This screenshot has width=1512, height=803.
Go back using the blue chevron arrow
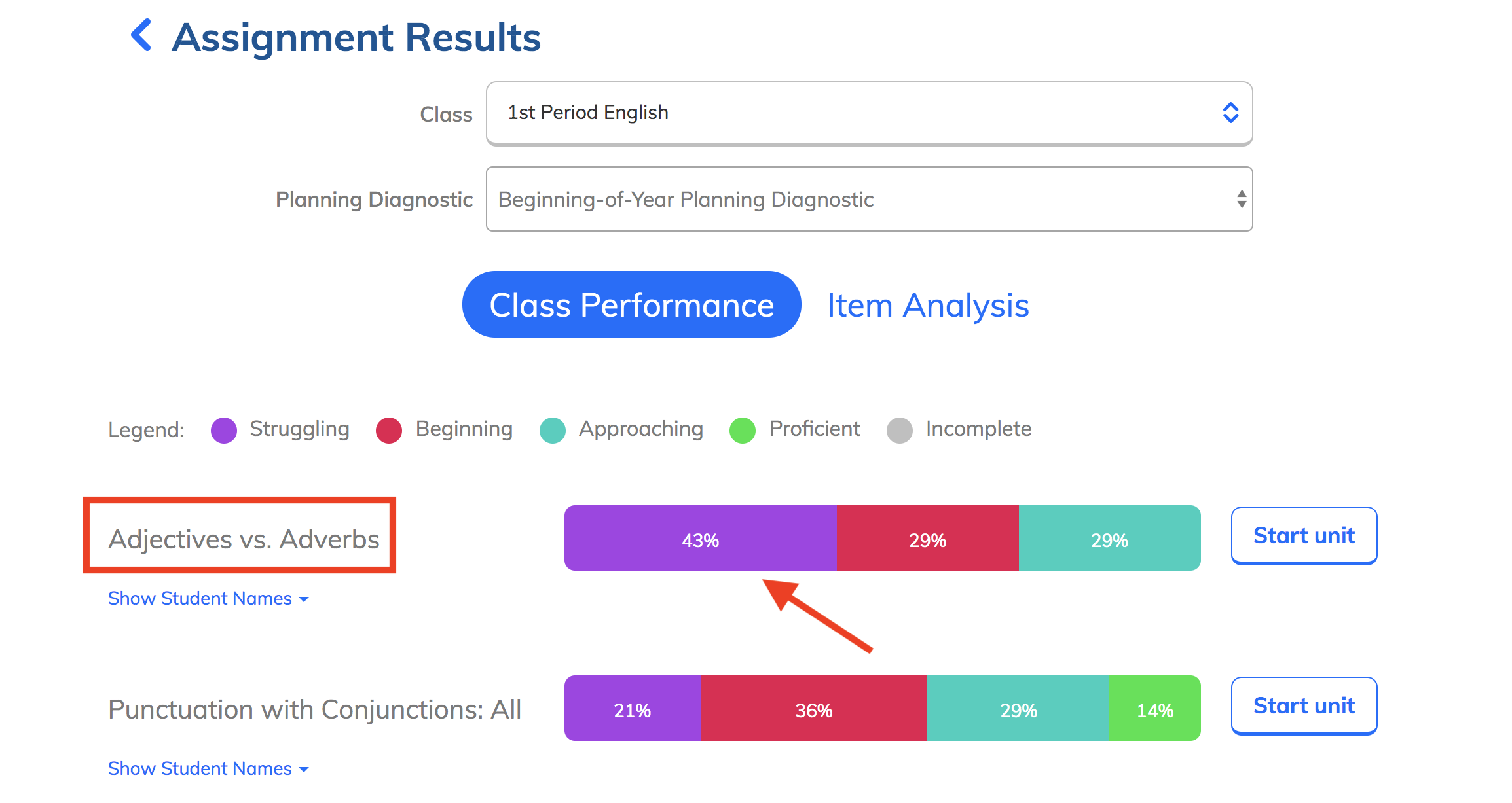(x=141, y=35)
